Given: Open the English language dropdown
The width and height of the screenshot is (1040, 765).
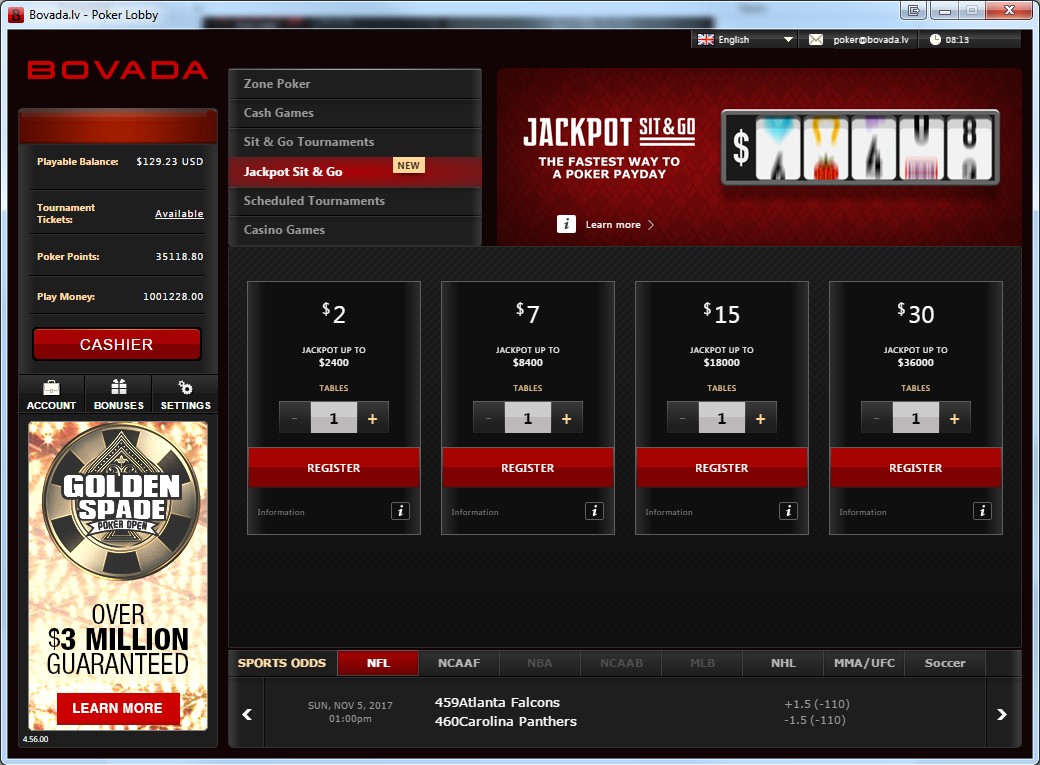Looking at the screenshot, I should pyautogui.click(x=744, y=40).
